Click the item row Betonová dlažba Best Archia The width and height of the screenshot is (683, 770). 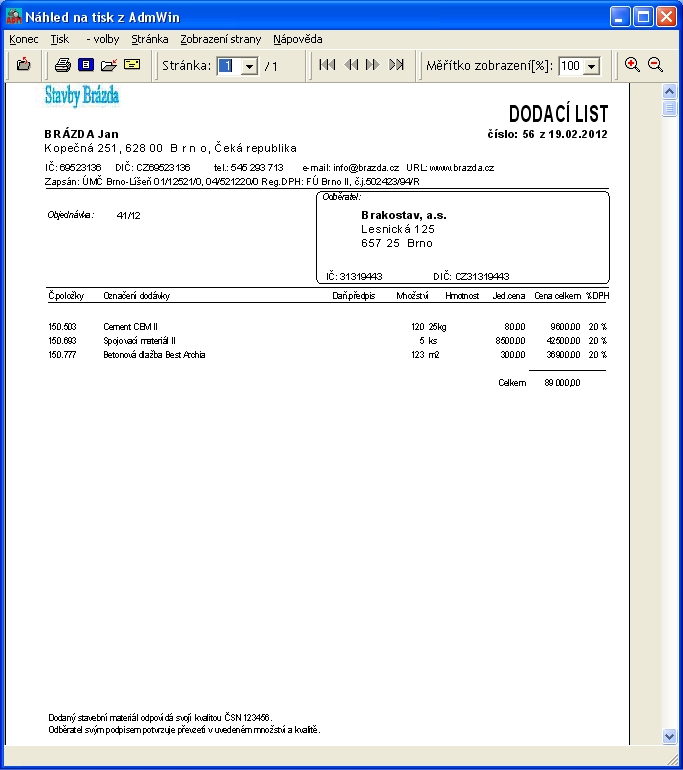(328, 355)
